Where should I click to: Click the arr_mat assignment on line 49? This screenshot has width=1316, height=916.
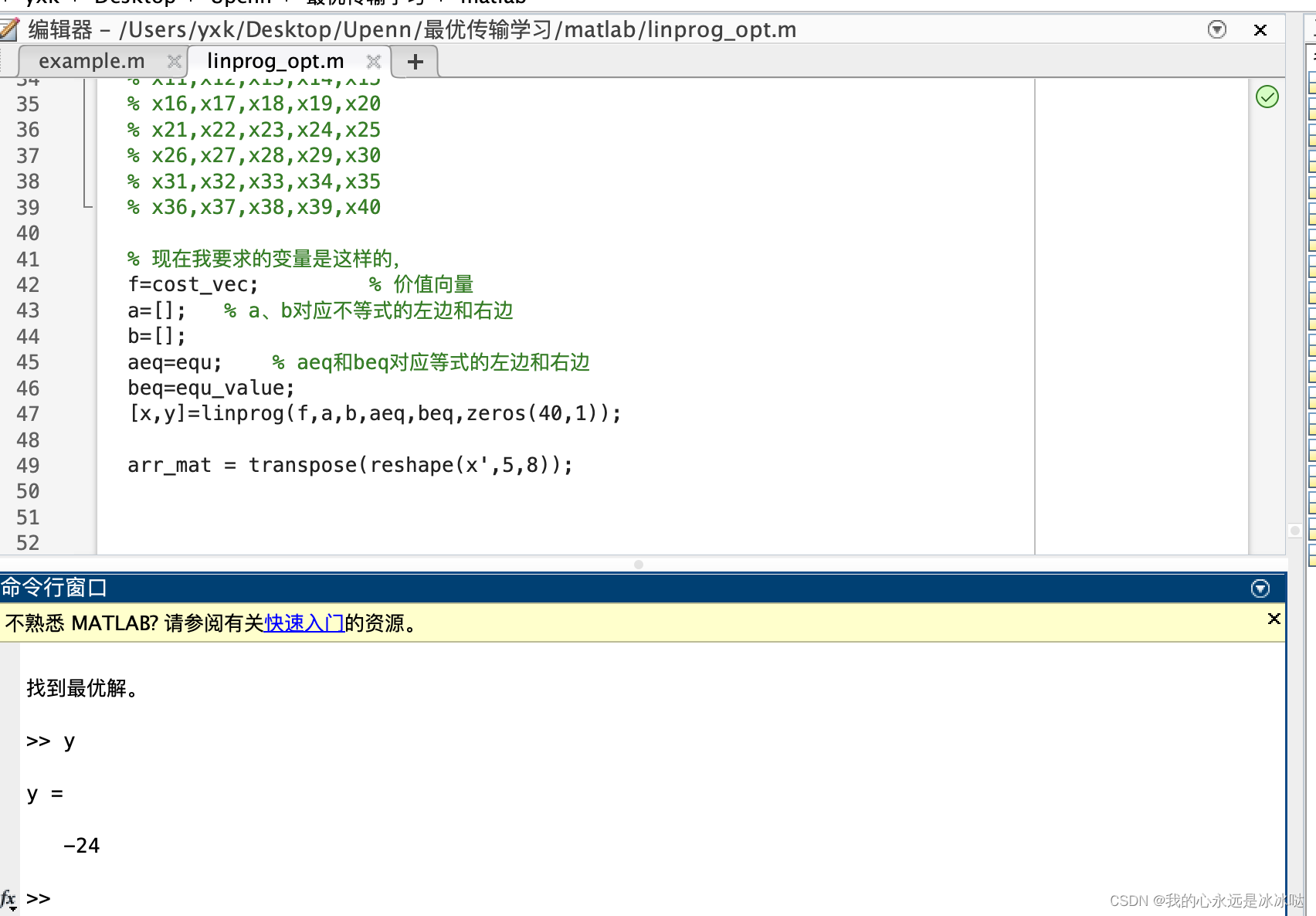click(350, 465)
